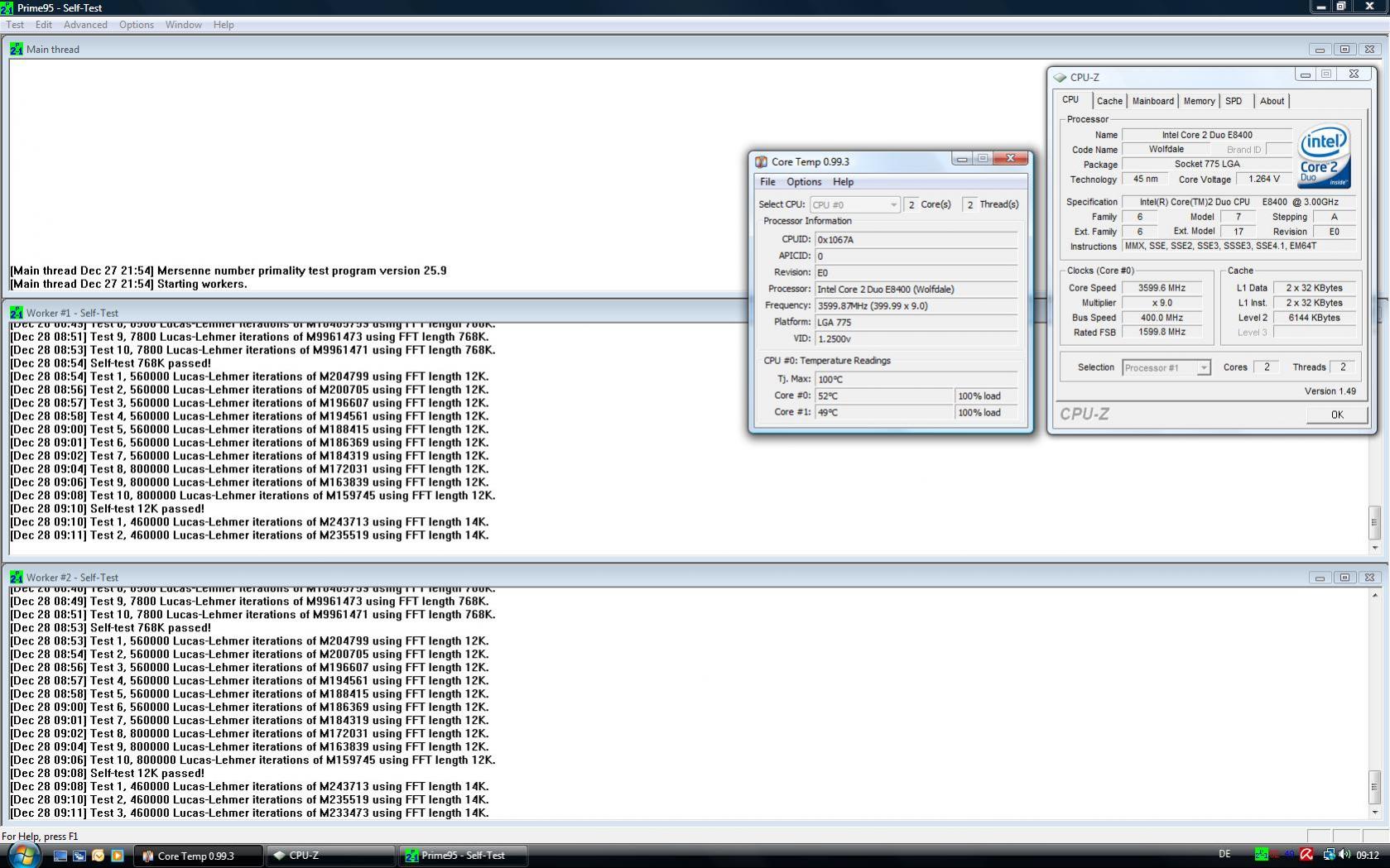Open the Edit menu in Prime95
Viewport: 1390px width, 868px height.
(x=44, y=25)
